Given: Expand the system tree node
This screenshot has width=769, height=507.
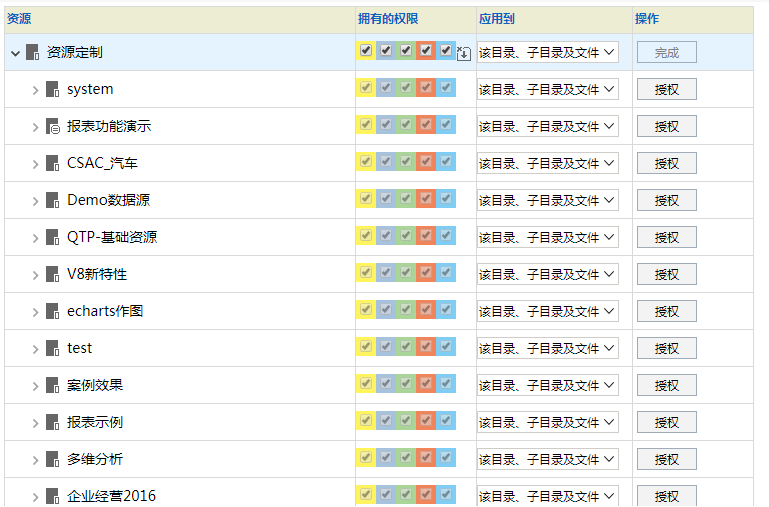Looking at the screenshot, I should [x=35, y=90].
